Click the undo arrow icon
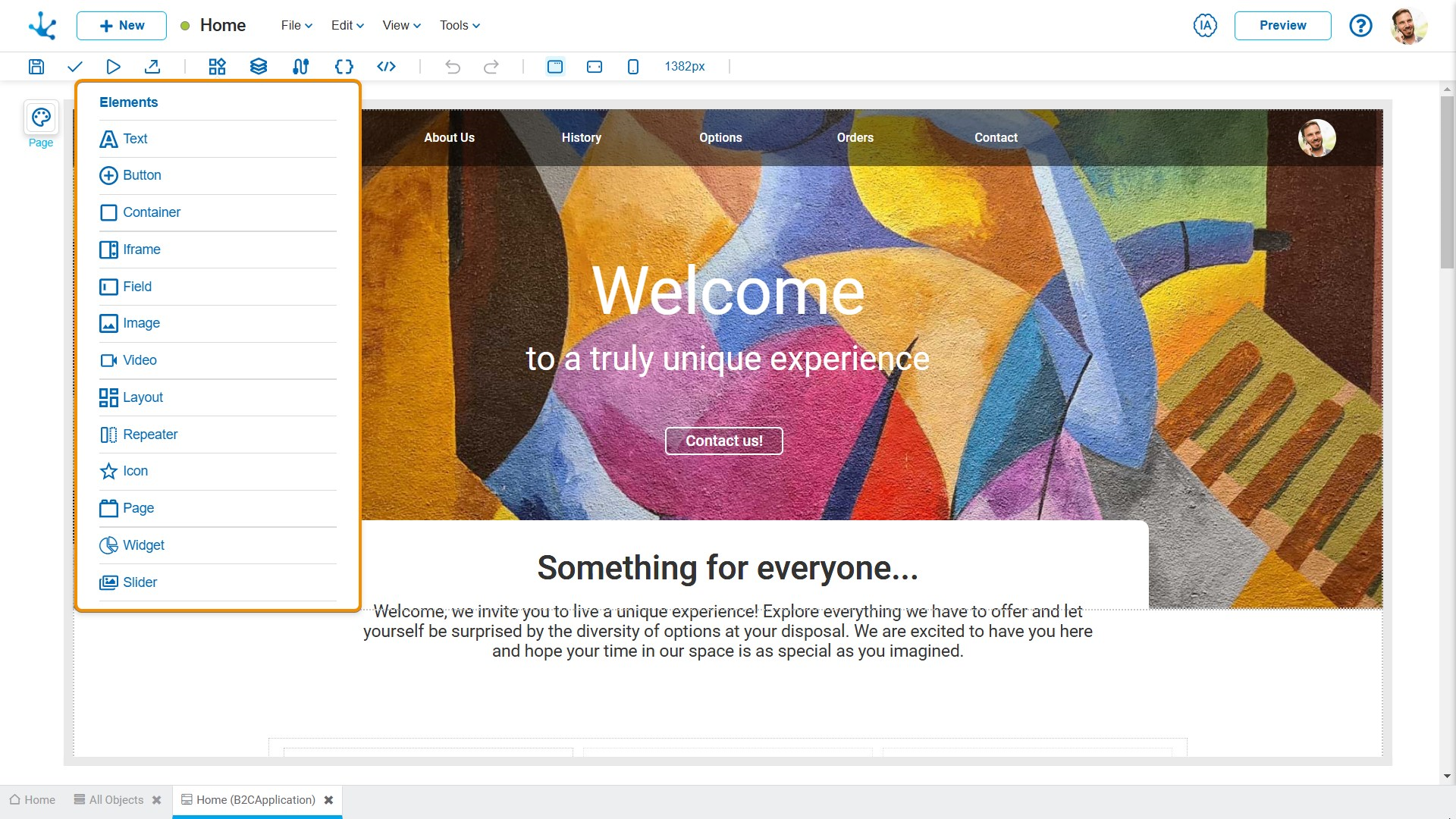Image resolution: width=1456 pixels, height=819 pixels. click(453, 67)
